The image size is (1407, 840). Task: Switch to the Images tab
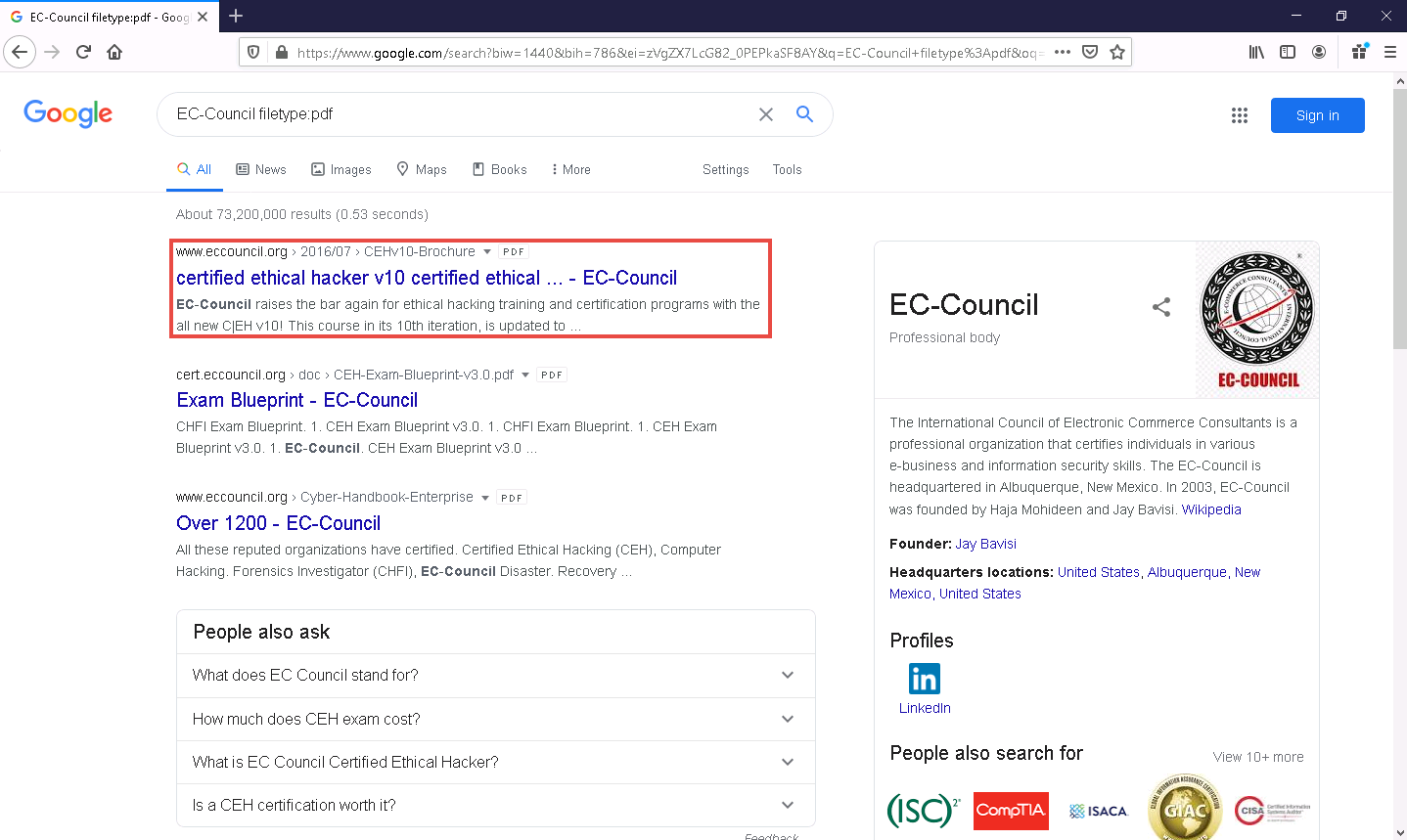[341, 169]
